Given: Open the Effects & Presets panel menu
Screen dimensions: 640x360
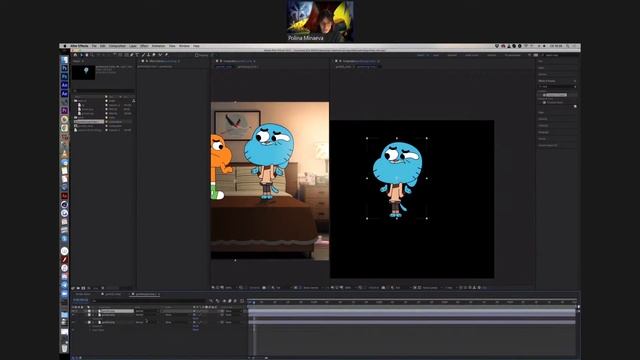Looking at the screenshot, I should pos(575,81).
